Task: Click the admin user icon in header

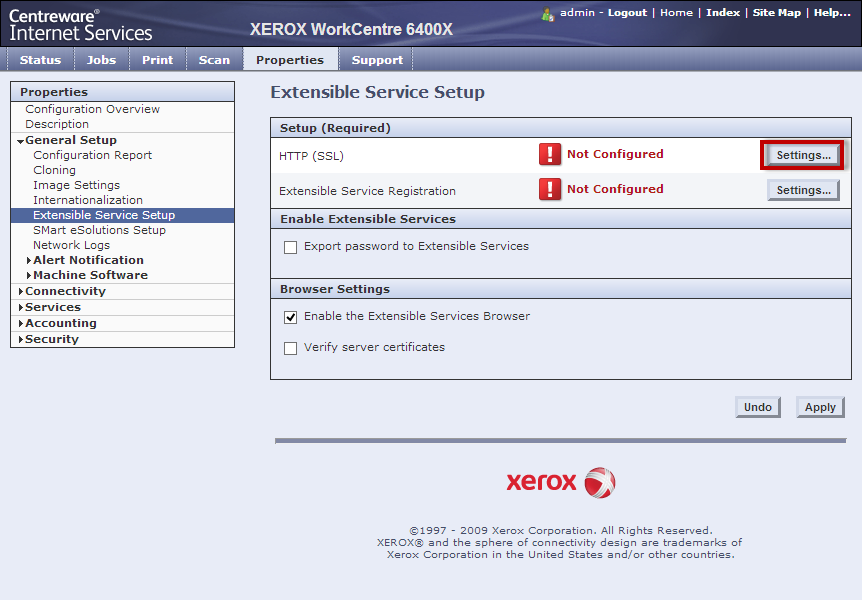Action: click(548, 14)
